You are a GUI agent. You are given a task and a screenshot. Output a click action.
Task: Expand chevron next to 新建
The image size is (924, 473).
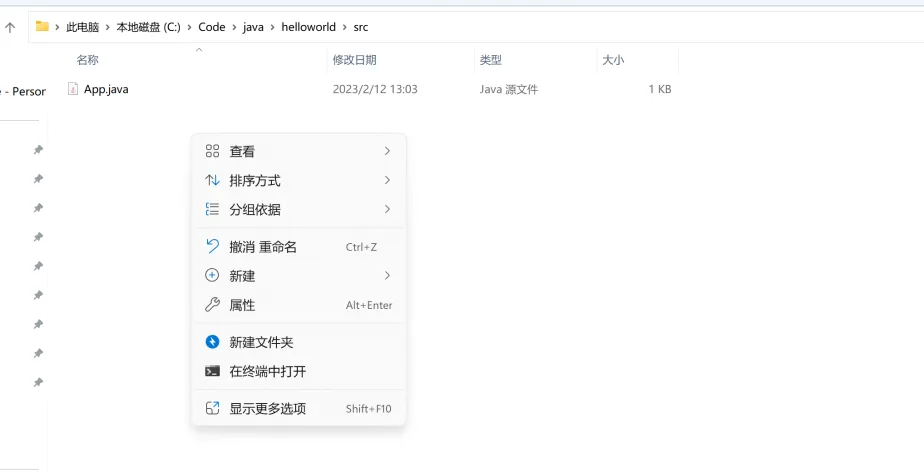[387, 276]
